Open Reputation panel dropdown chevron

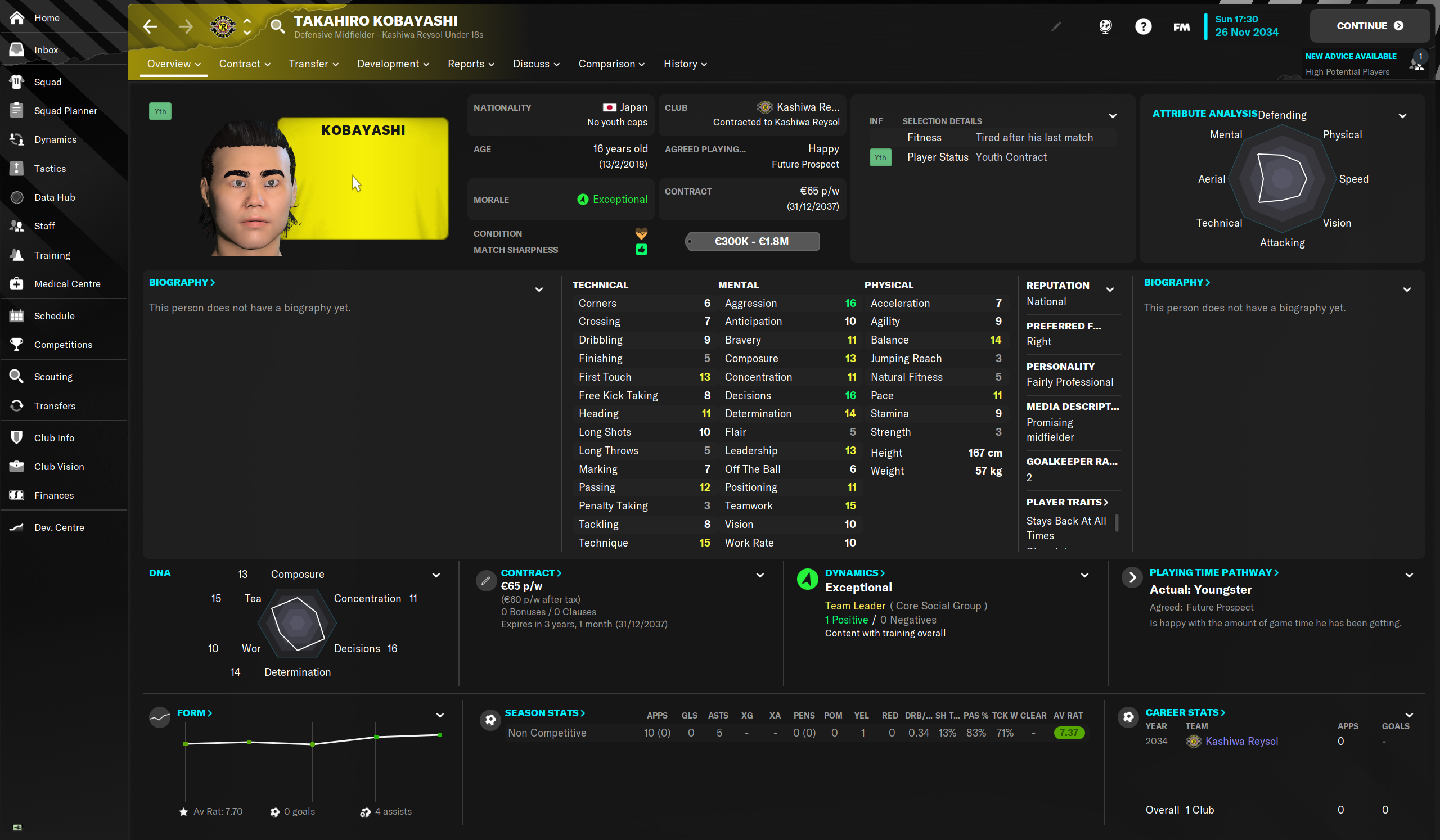point(1110,290)
